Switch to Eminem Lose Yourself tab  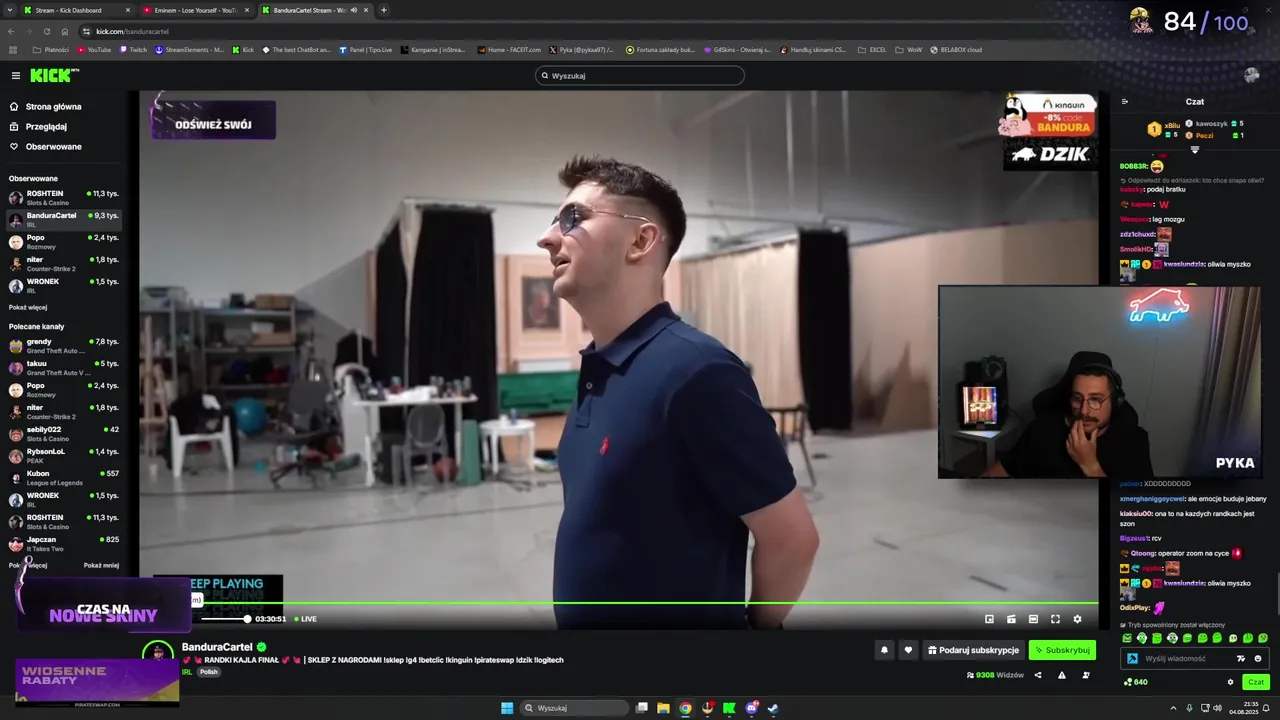click(195, 10)
